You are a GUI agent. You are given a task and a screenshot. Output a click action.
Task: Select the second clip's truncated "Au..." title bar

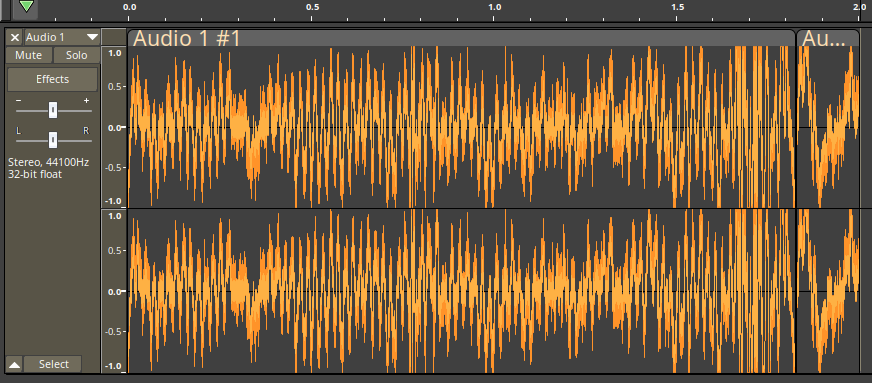tap(828, 38)
